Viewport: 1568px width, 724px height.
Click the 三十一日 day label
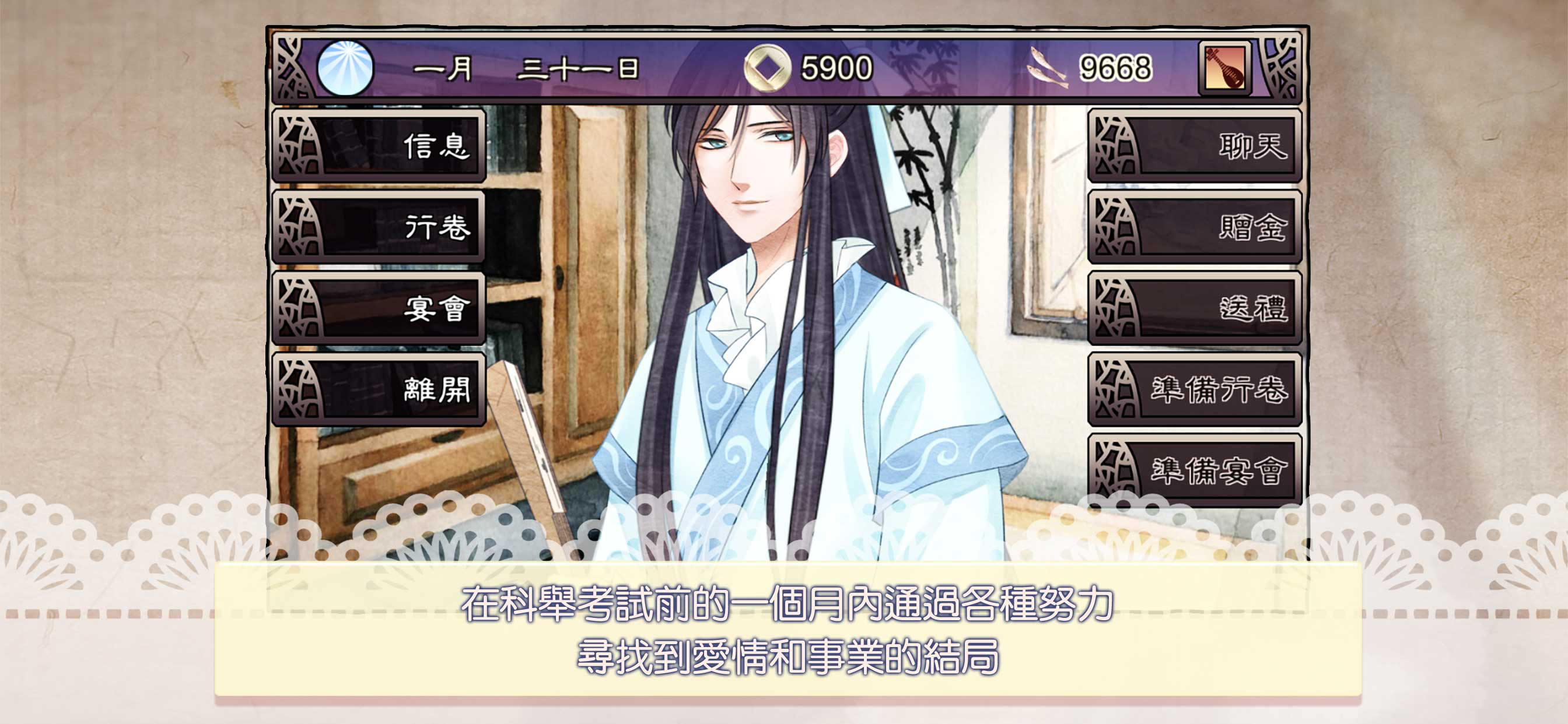point(577,69)
